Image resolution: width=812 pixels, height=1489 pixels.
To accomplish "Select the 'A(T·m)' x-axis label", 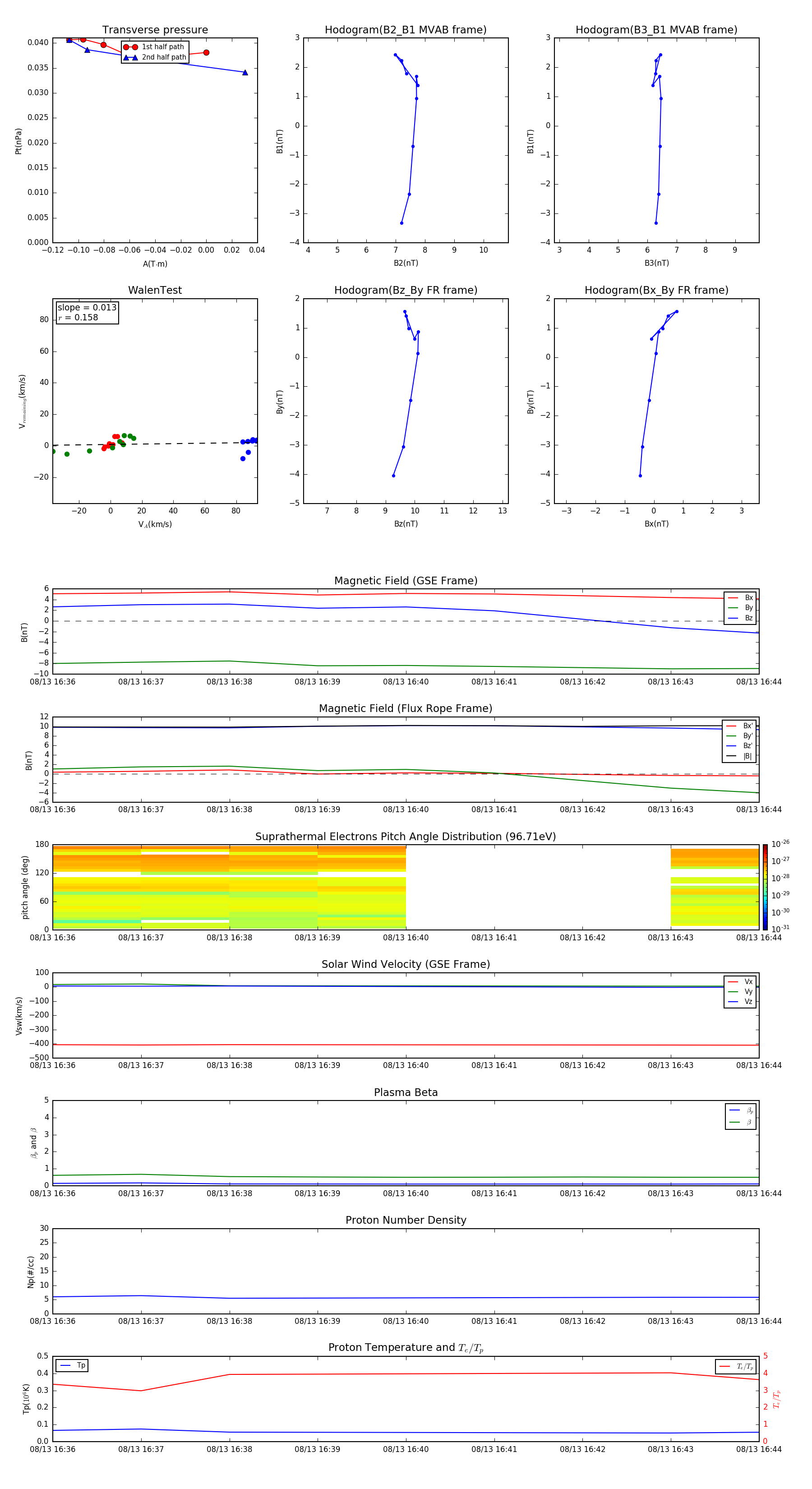I will click(x=155, y=264).
